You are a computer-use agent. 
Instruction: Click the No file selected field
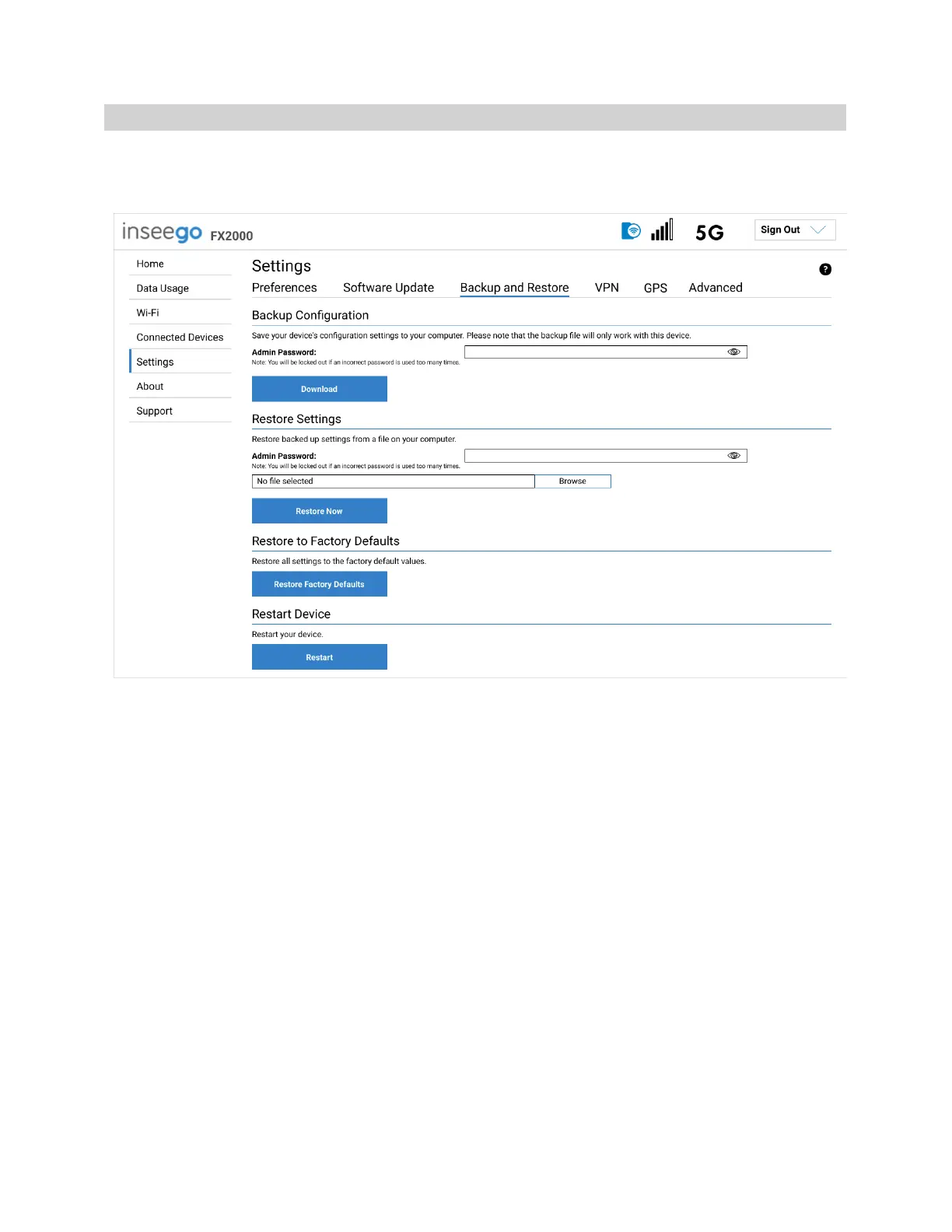point(394,481)
